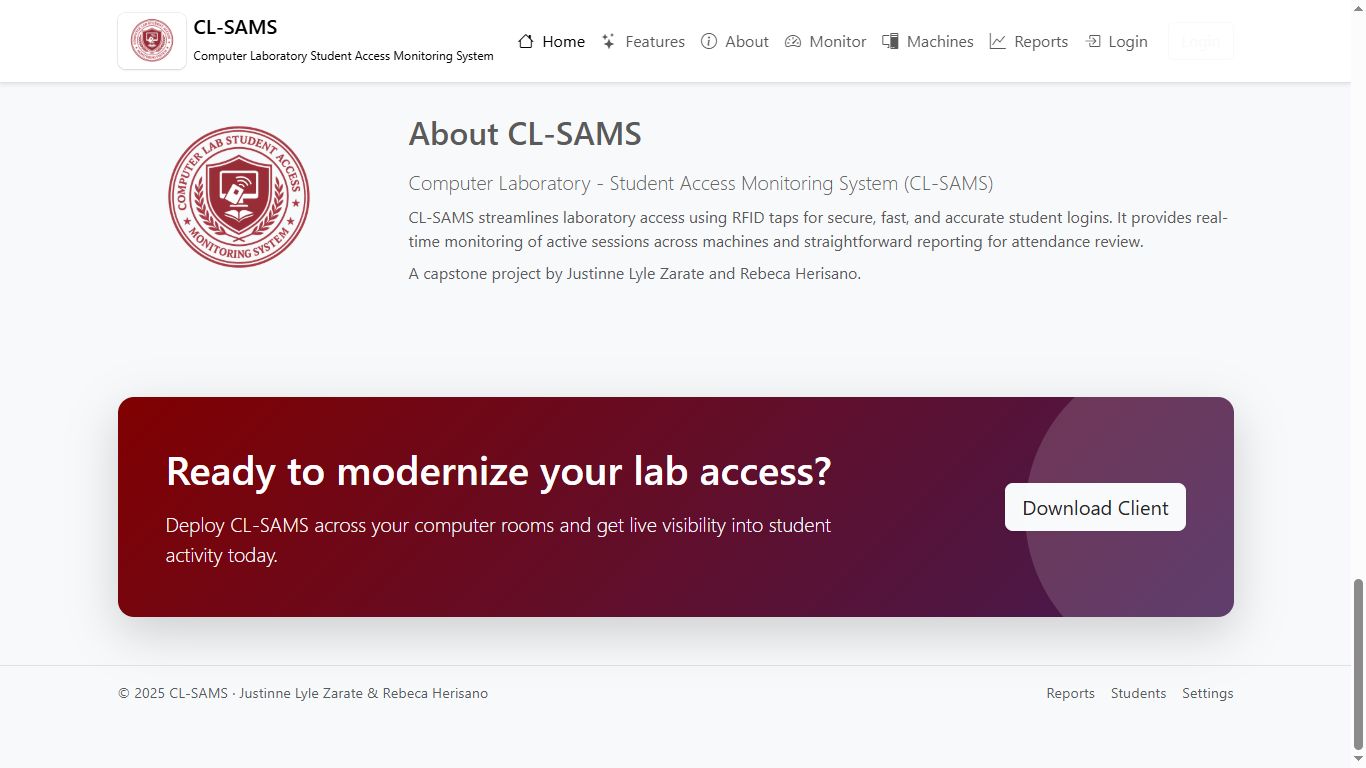This screenshot has width=1366, height=768.
Task: Go to the Monitor nav label
Action: pos(838,42)
